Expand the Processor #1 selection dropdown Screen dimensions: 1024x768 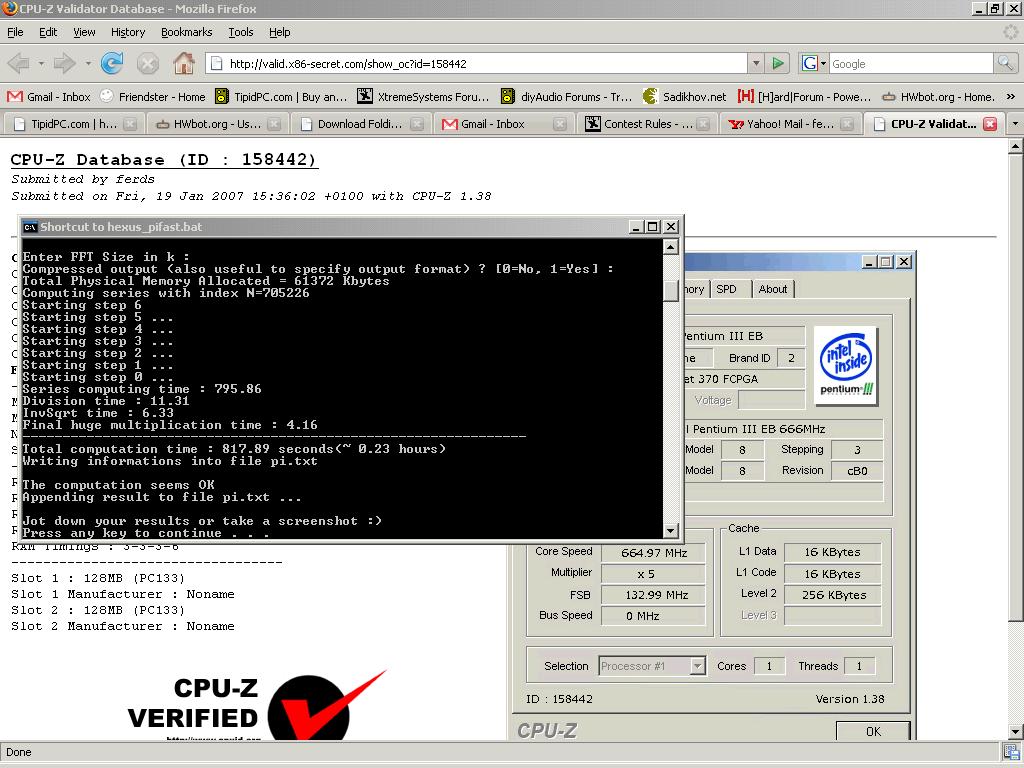point(697,666)
